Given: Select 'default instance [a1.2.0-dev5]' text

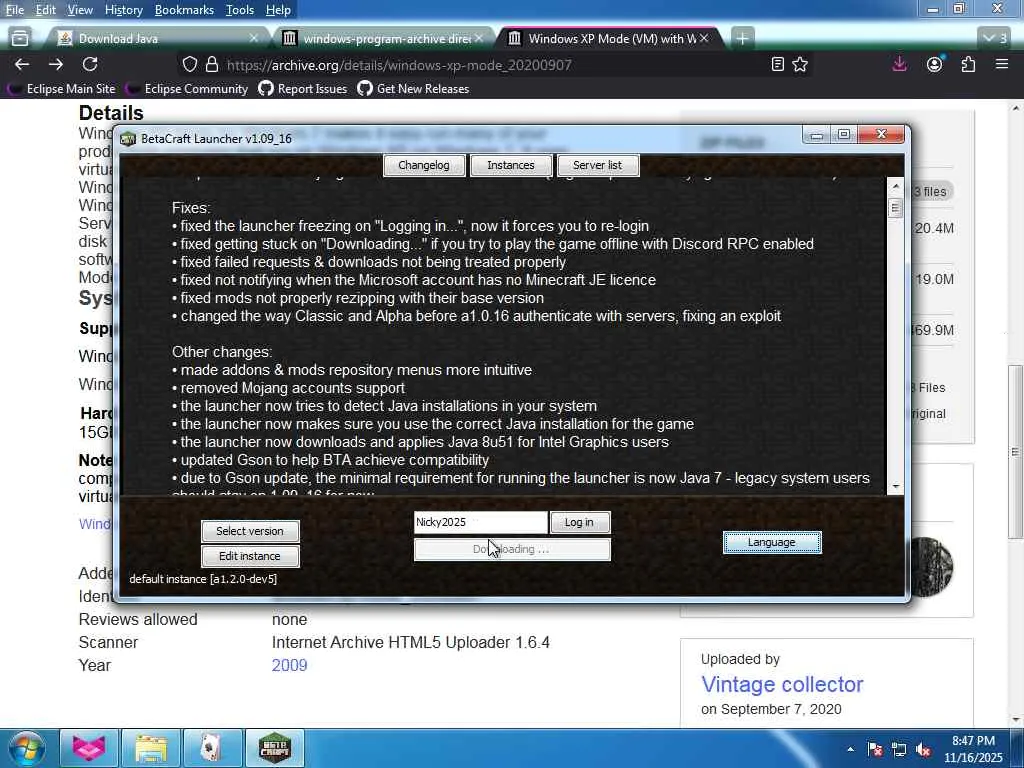Looking at the screenshot, I should tap(203, 579).
